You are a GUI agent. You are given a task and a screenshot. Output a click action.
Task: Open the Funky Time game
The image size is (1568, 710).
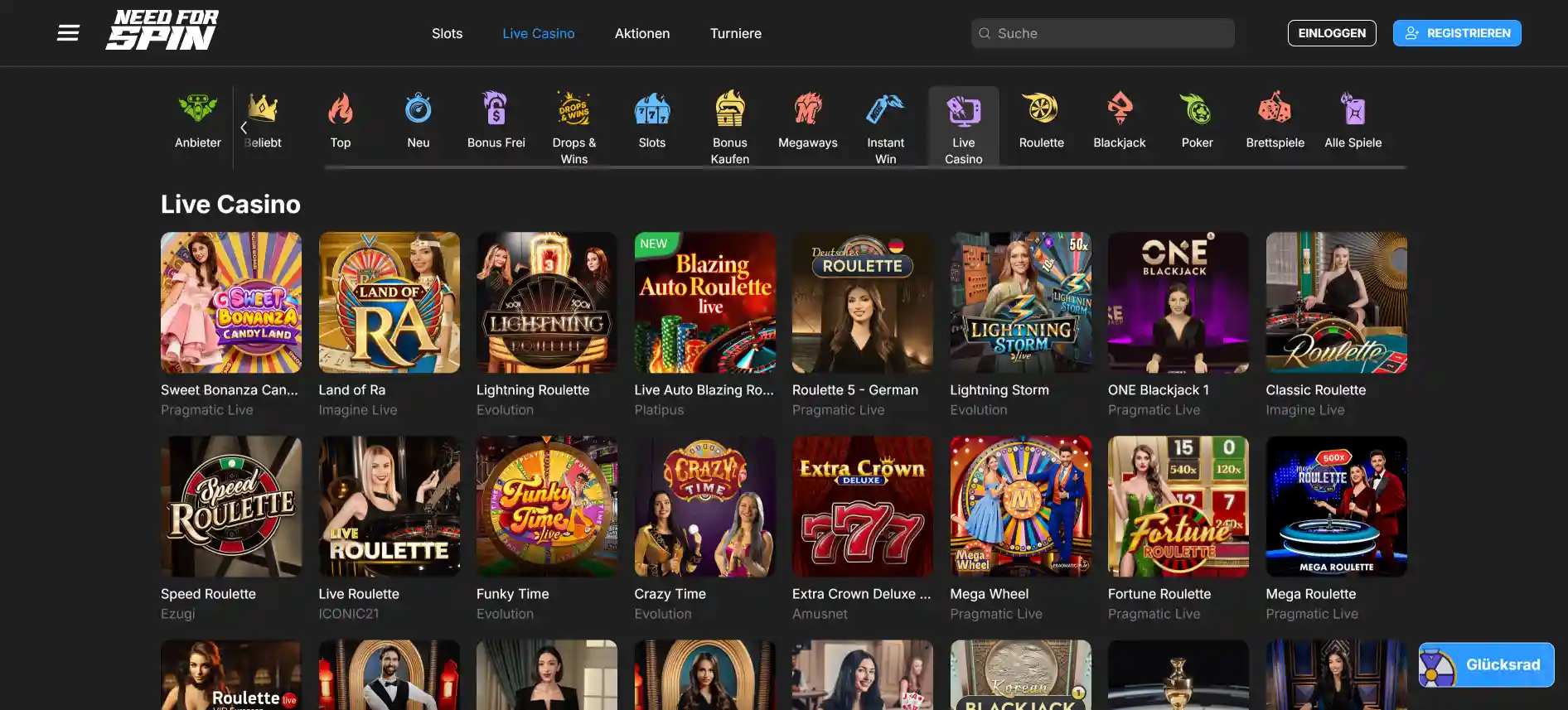click(547, 506)
